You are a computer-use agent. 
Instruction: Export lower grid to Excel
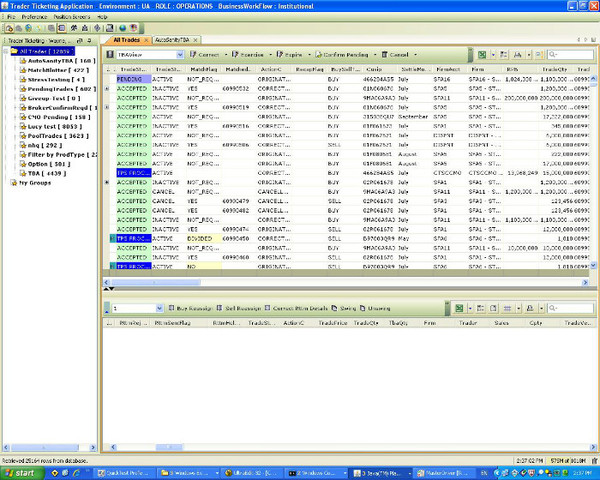pyautogui.click(x=459, y=308)
